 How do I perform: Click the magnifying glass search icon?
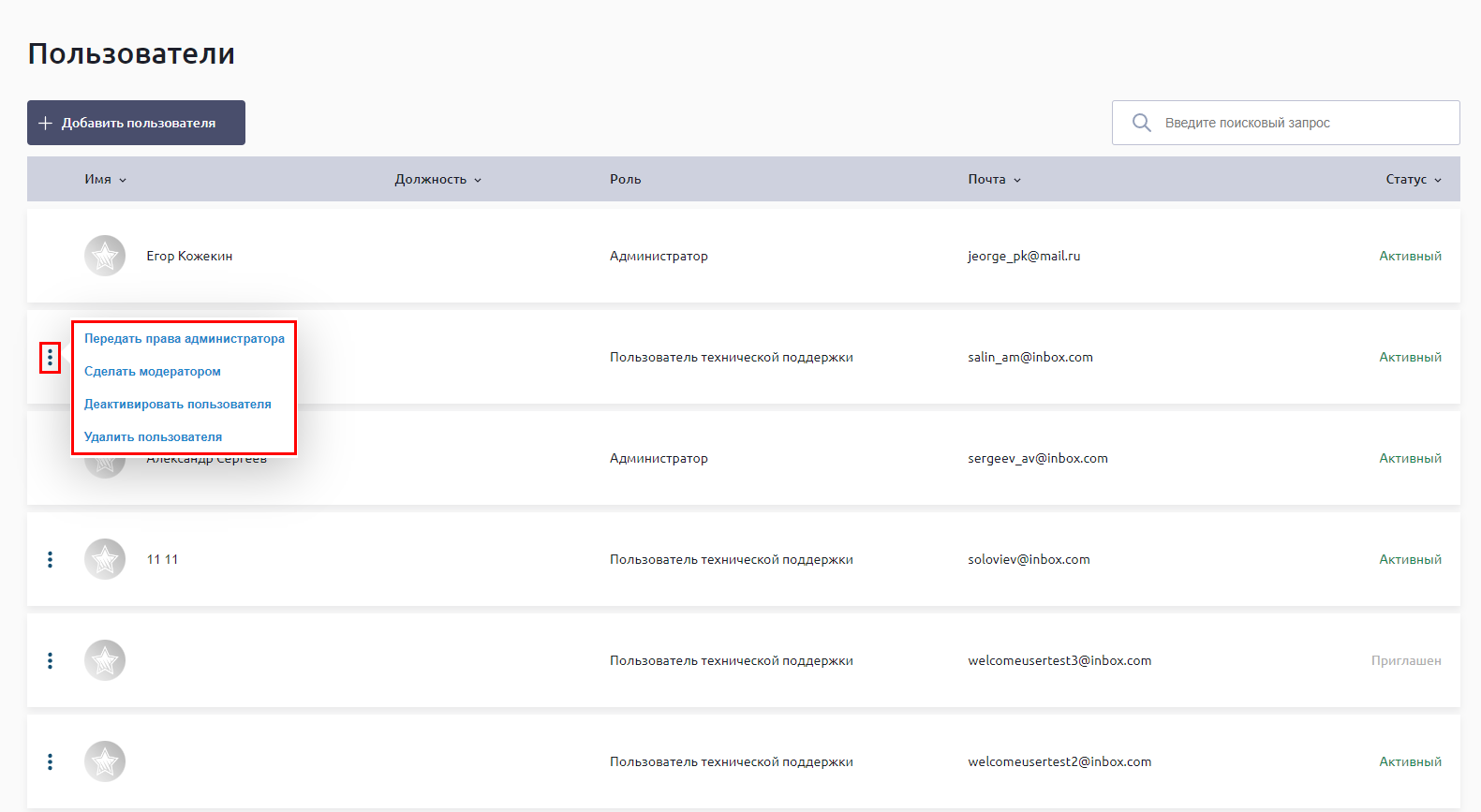point(1141,123)
